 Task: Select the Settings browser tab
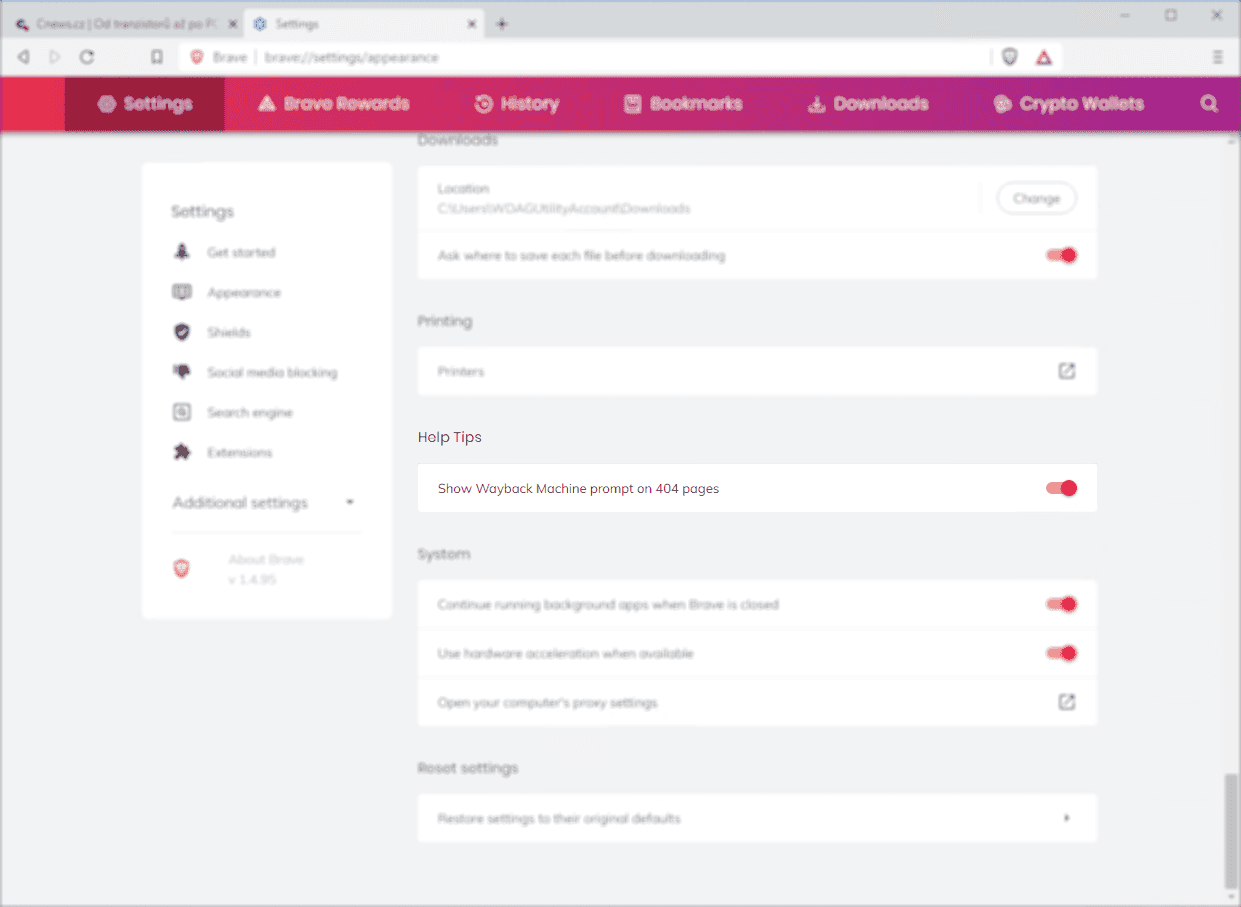click(x=364, y=24)
